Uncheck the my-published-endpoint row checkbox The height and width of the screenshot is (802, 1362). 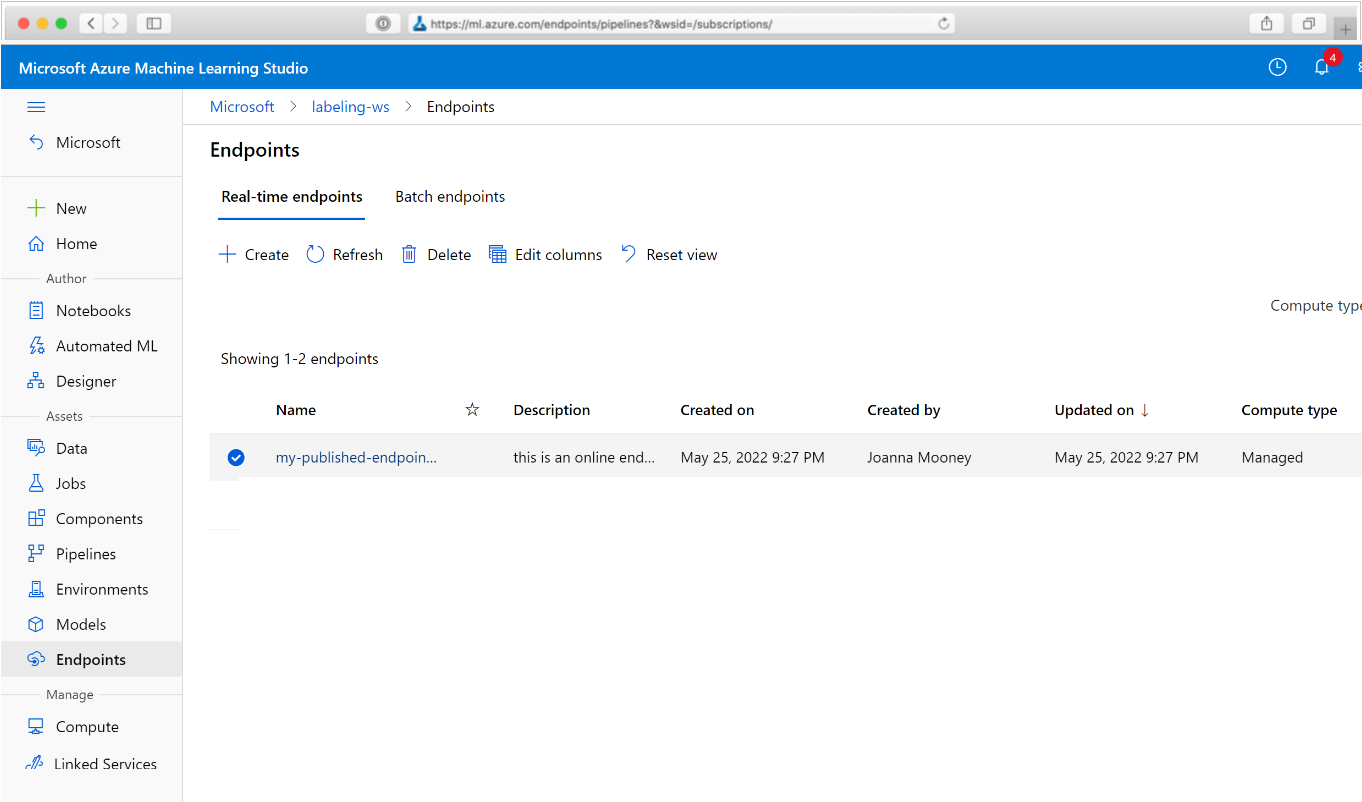236,458
